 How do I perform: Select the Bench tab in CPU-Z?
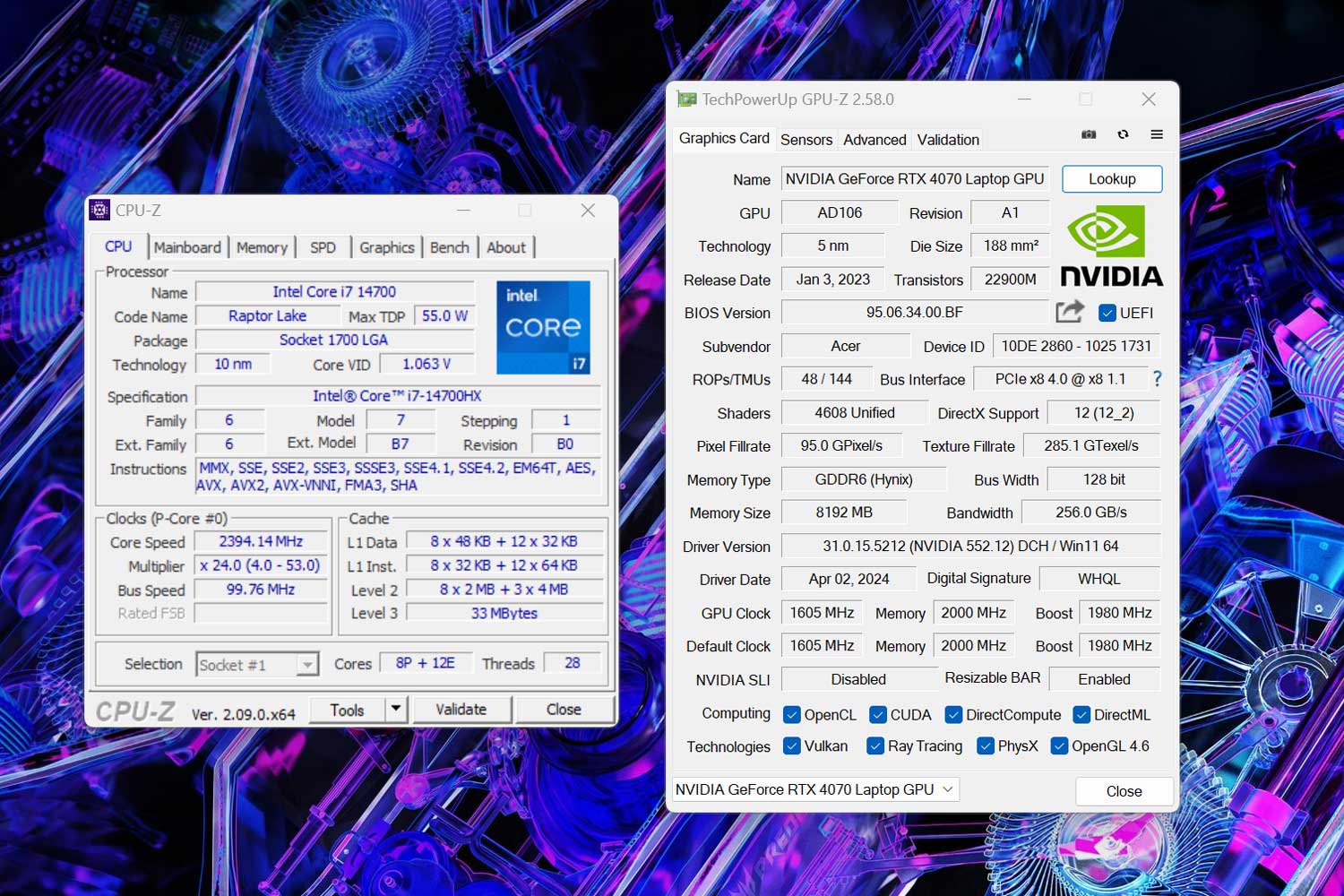[450, 247]
